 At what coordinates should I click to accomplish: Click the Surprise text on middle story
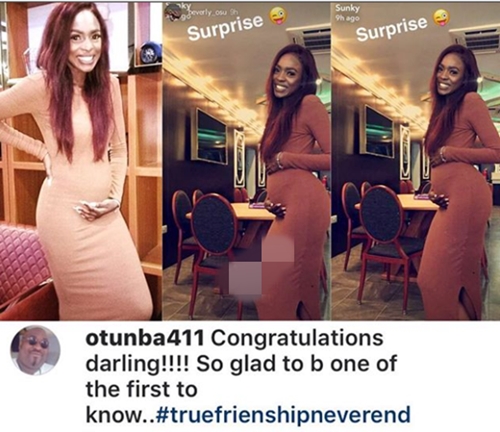[225, 27]
